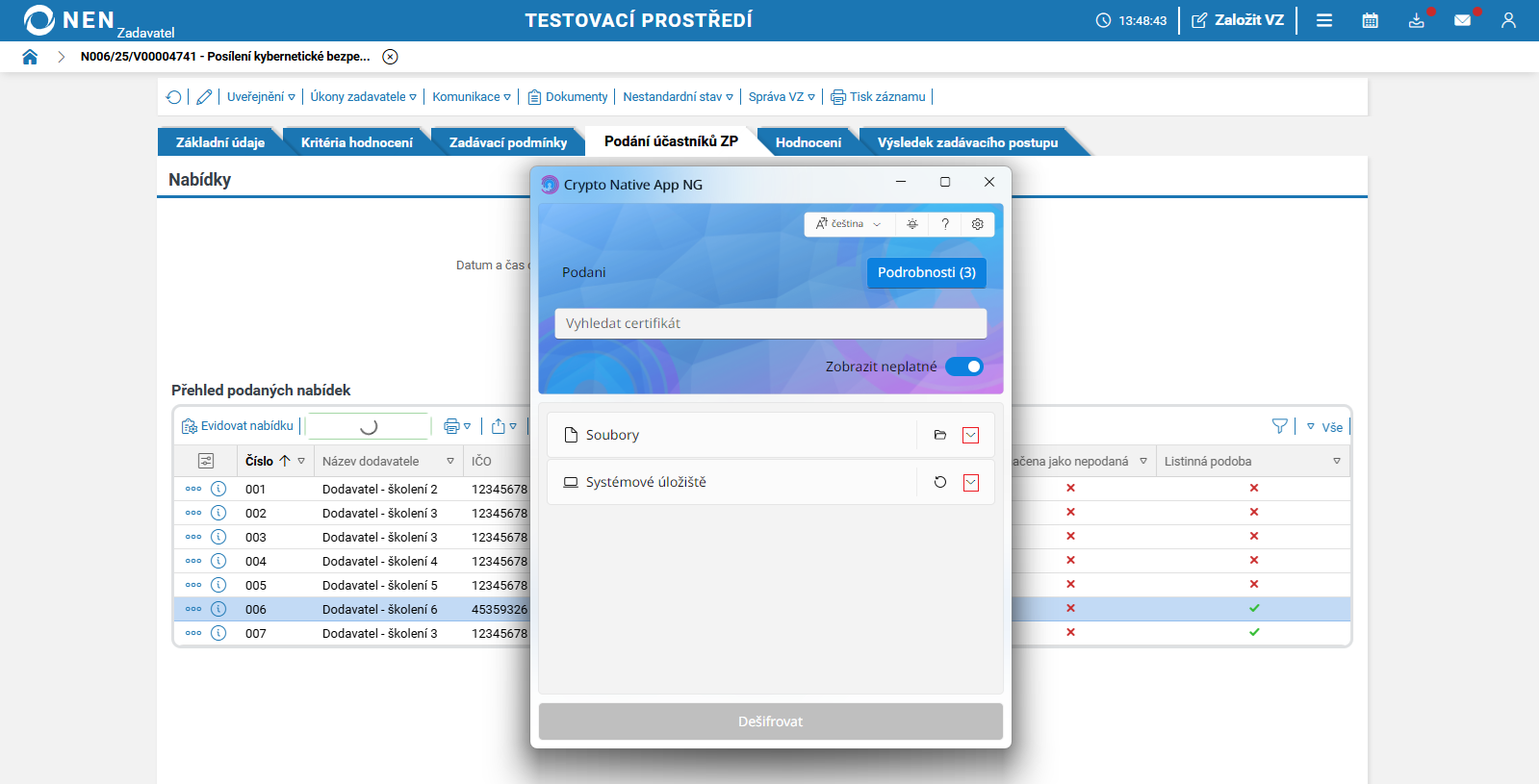Image resolution: width=1539 pixels, height=784 pixels.
Task: Focus the Vyhledat certifikát search field
Action: [x=771, y=324]
